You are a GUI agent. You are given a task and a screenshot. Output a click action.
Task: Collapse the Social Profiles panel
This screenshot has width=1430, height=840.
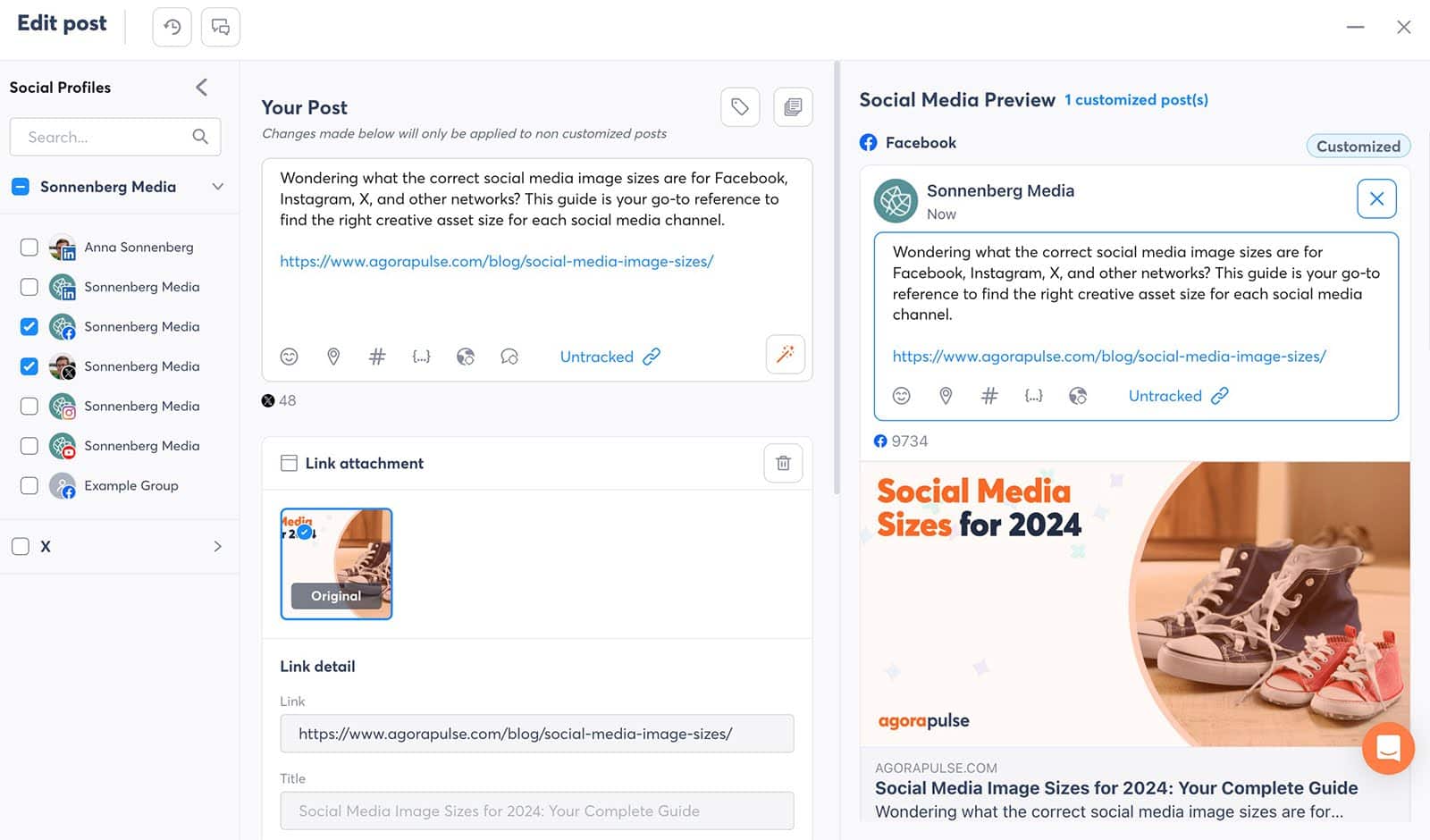click(201, 87)
